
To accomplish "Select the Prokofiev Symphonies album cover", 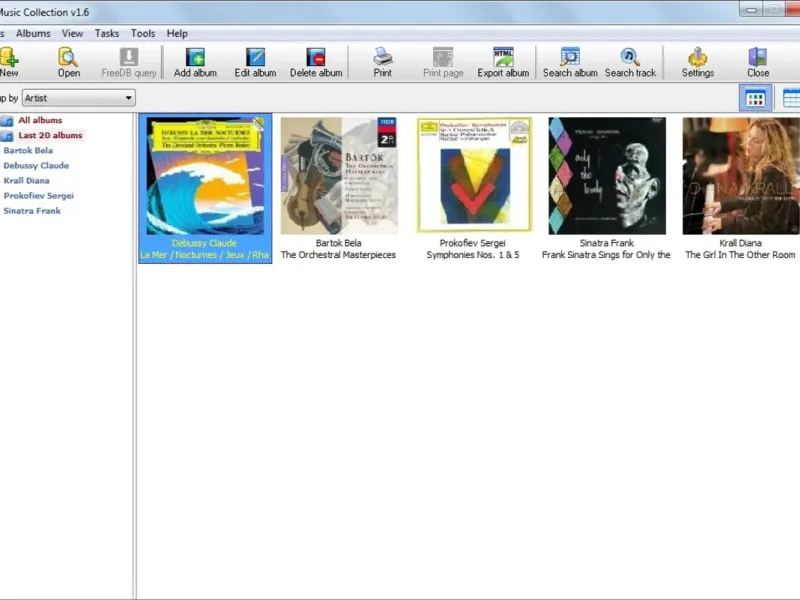I will pyautogui.click(x=474, y=175).
